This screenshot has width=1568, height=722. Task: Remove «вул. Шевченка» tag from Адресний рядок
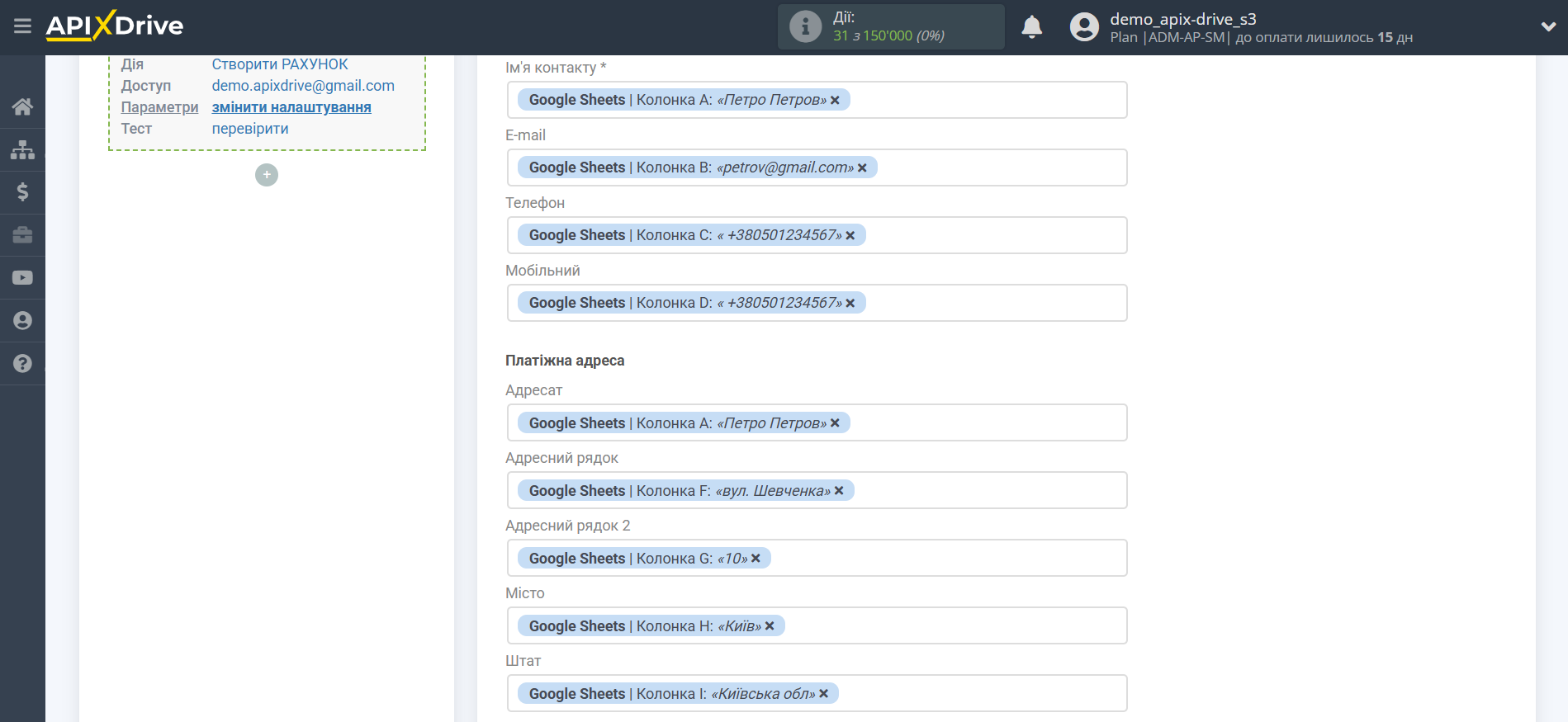pyautogui.click(x=839, y=491)
